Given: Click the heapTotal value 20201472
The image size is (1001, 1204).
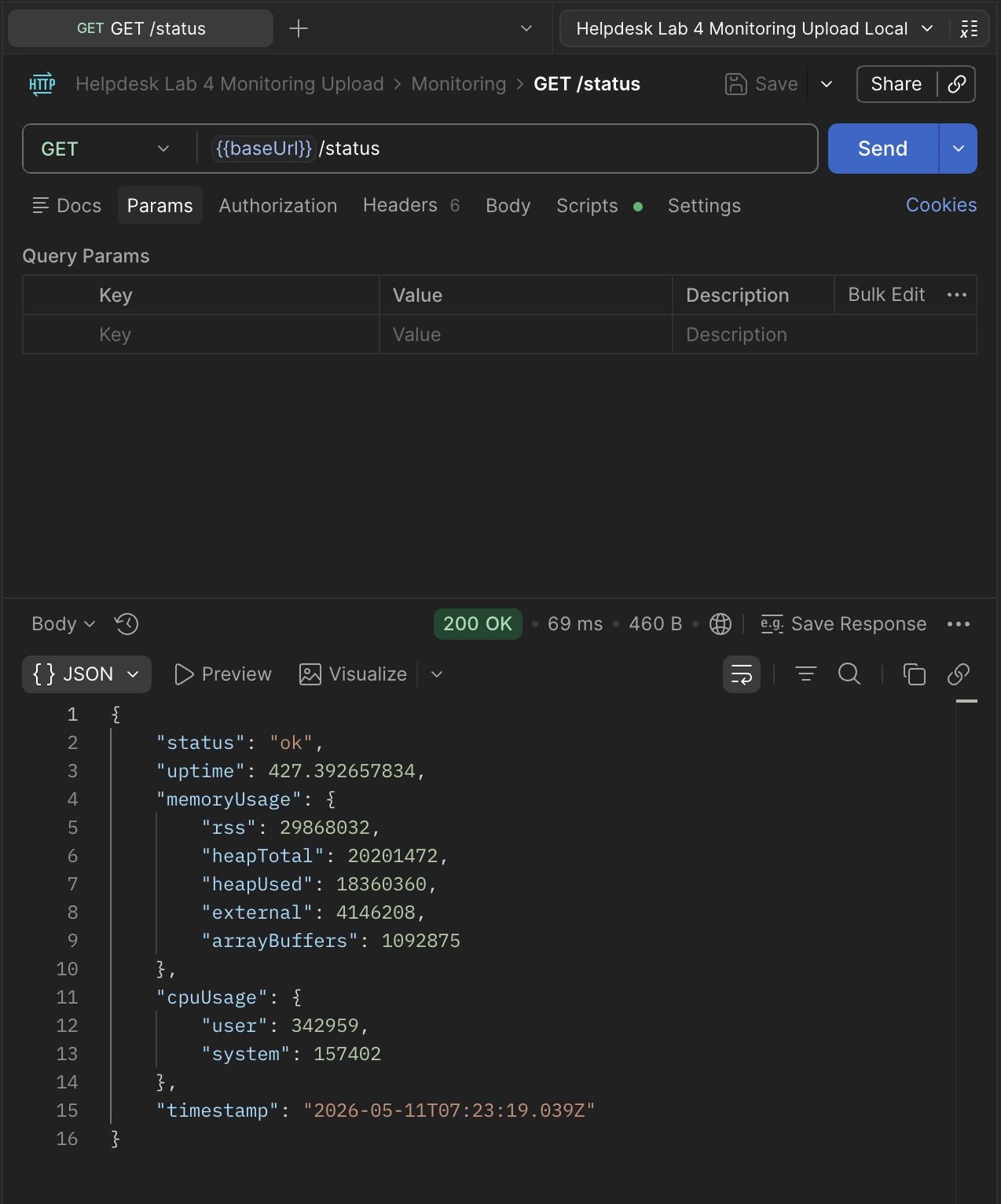Looking at the screenshot, I should [x=392, y=856].
